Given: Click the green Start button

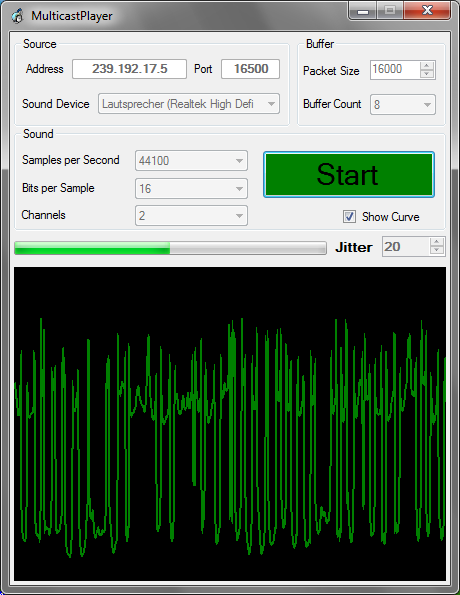Looking at the screenshot, I should [349, 175].
